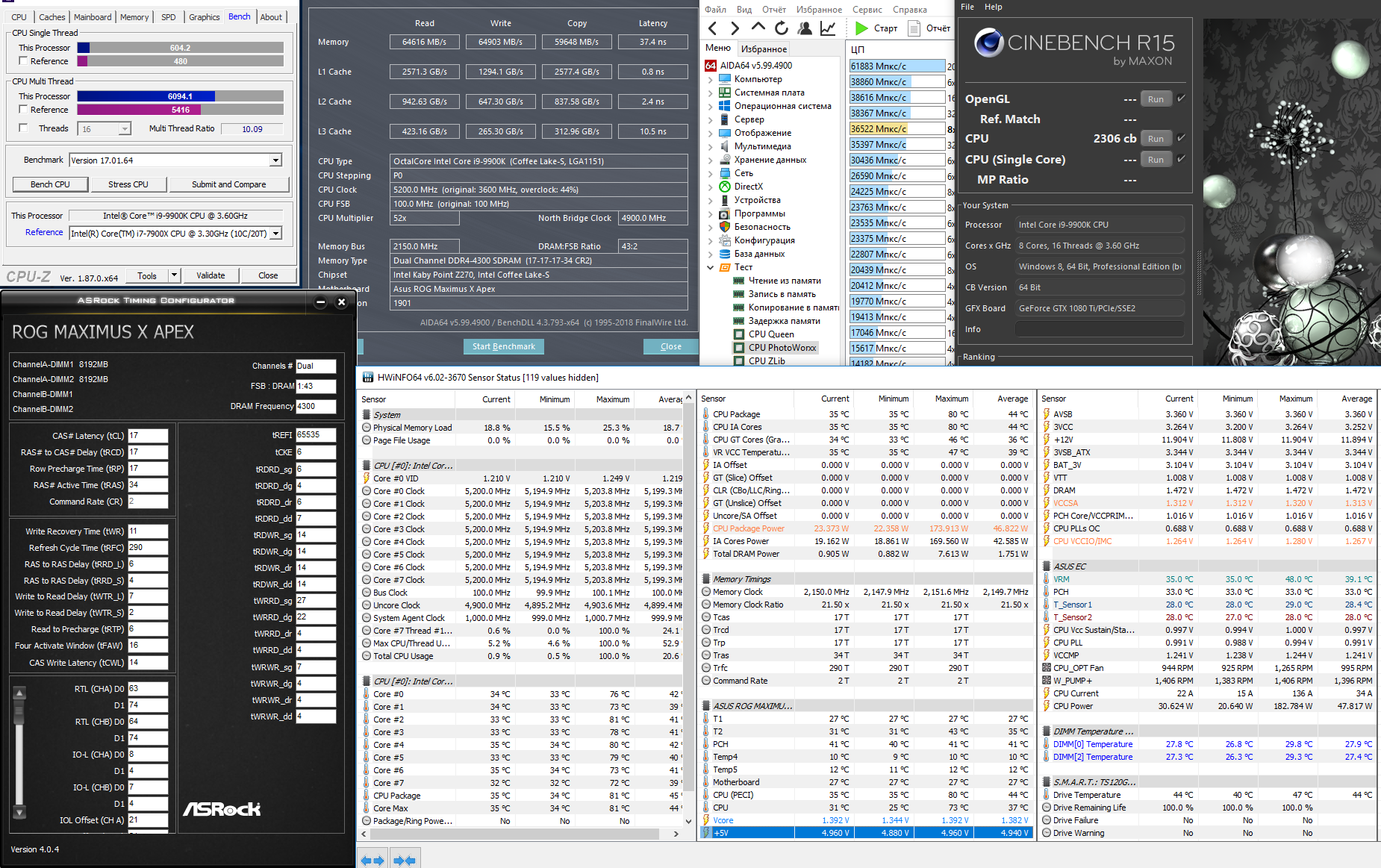
Task: Expand the Операционная система tree node
Action: click(710, 106)
